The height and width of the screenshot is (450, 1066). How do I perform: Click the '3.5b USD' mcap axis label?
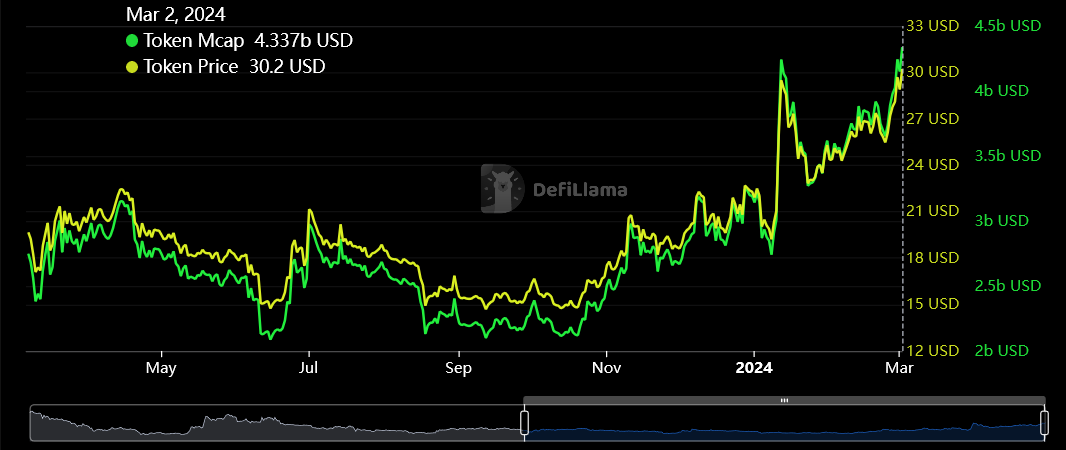(x=1008, y=156)
